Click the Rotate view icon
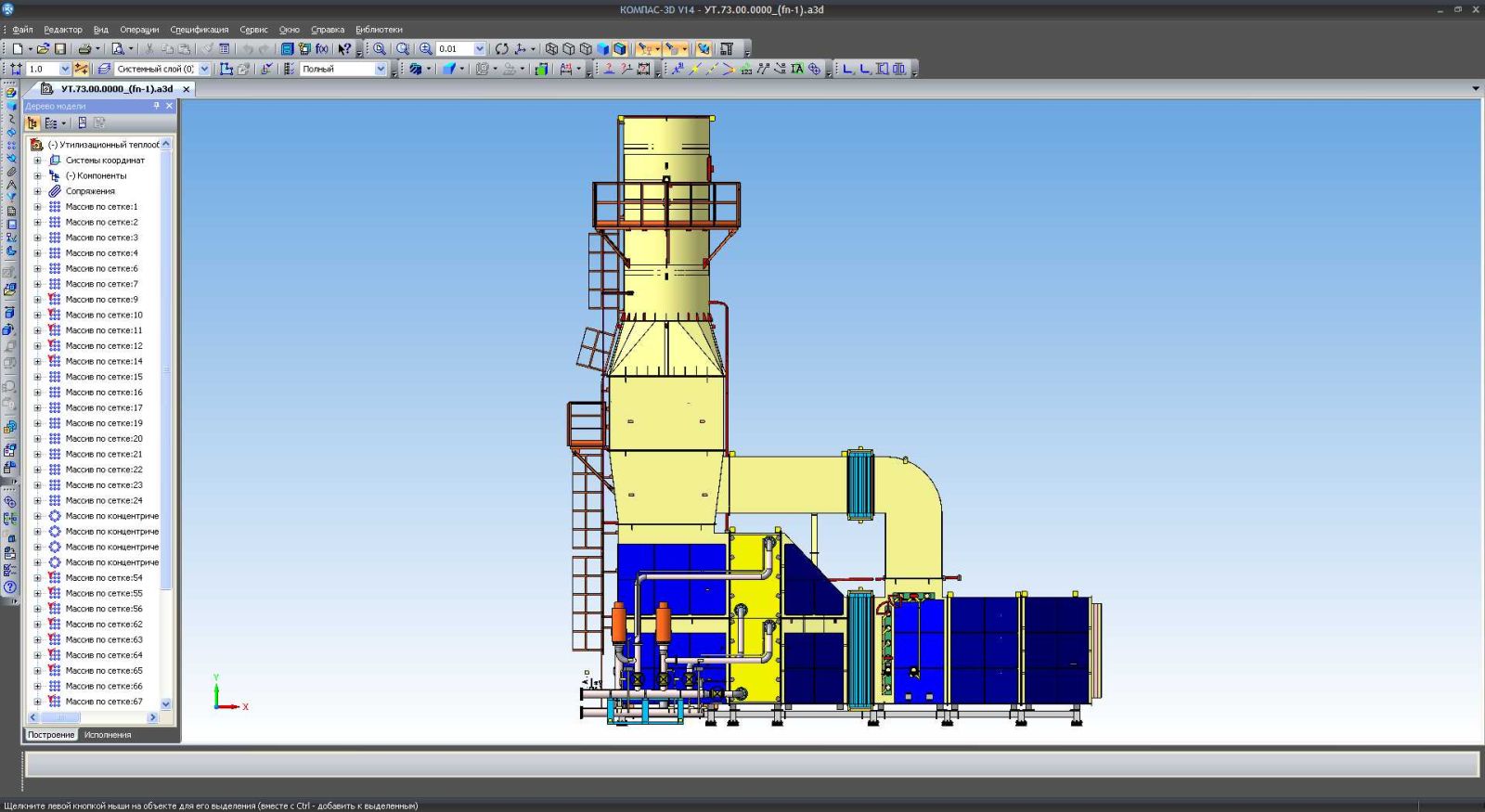The width and height of the screenshot is (1485, 812). click(x=501, y=48)
